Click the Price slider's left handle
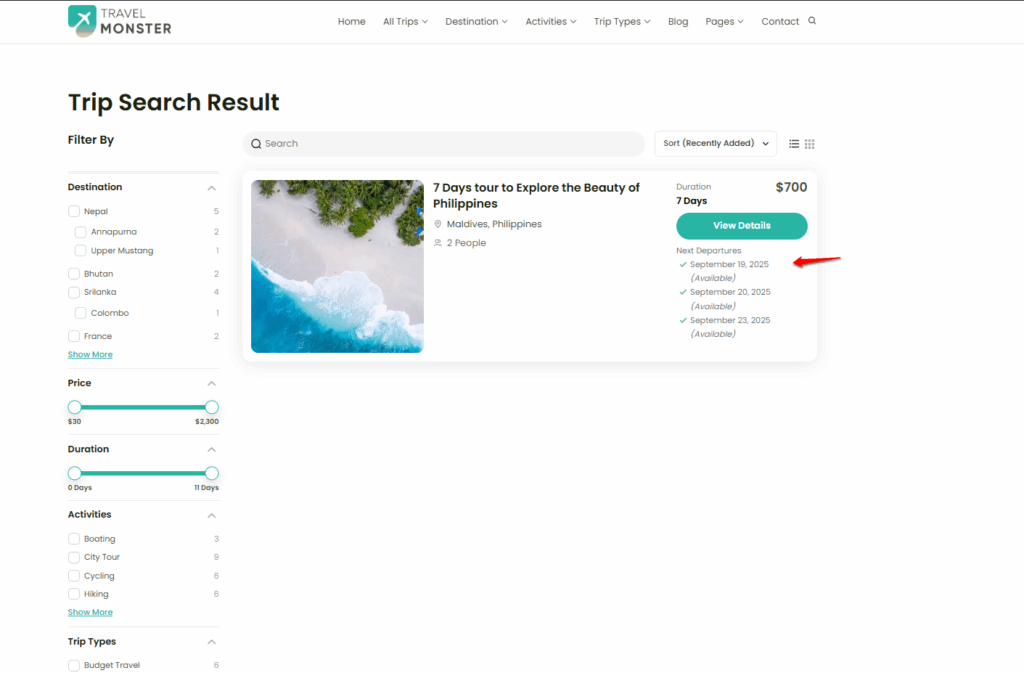Viewport: 1024px width, 673px height. pyautogui.click(x=75, y=407)
